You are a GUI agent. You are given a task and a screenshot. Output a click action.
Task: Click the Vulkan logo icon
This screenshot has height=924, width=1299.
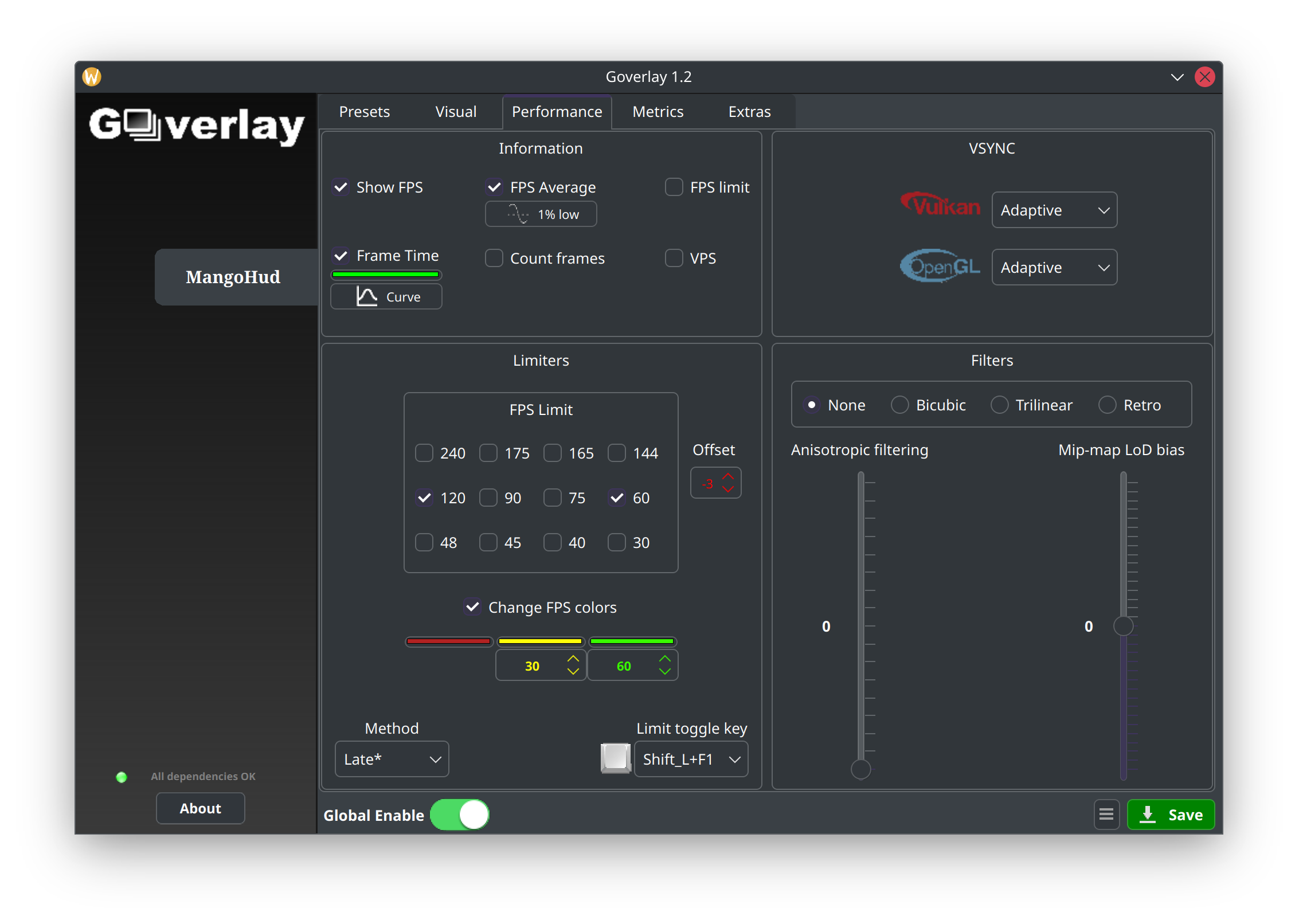pyautogui.click(x=940, y=204)
